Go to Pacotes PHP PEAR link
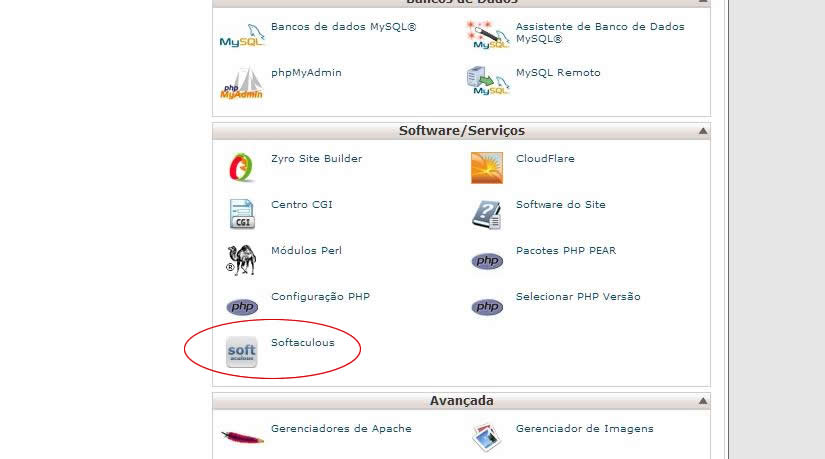 click(566, 251)
